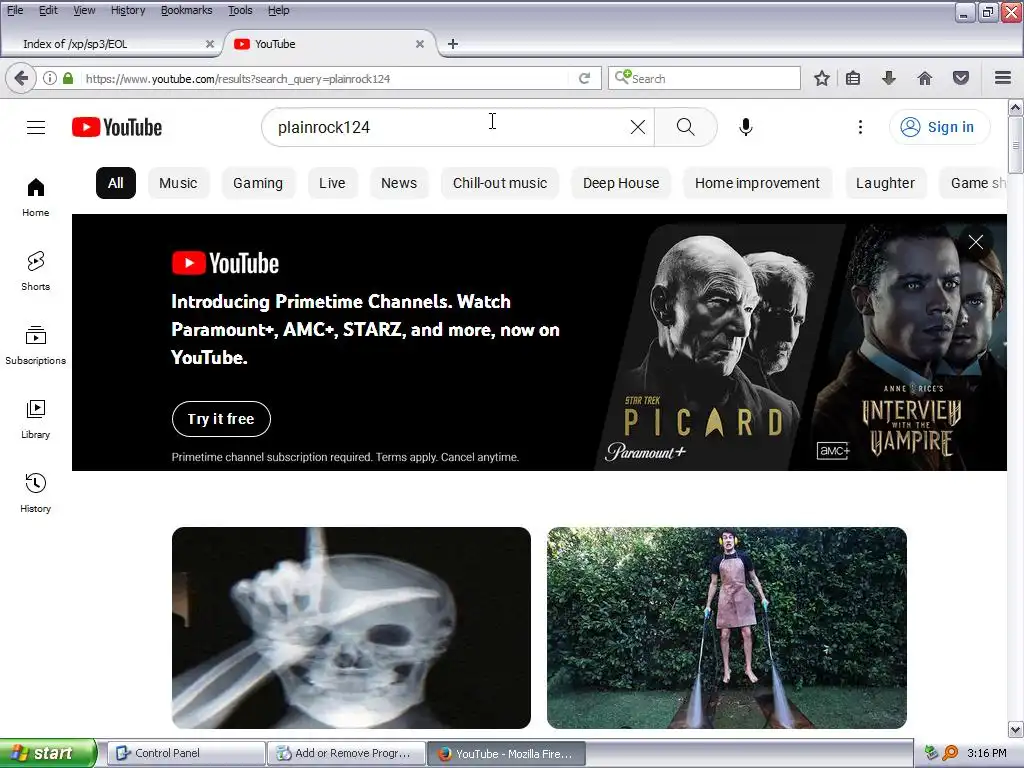Close the YouTube tab
Viewport: 1024px width, 768px height.
tap(420, 44)
